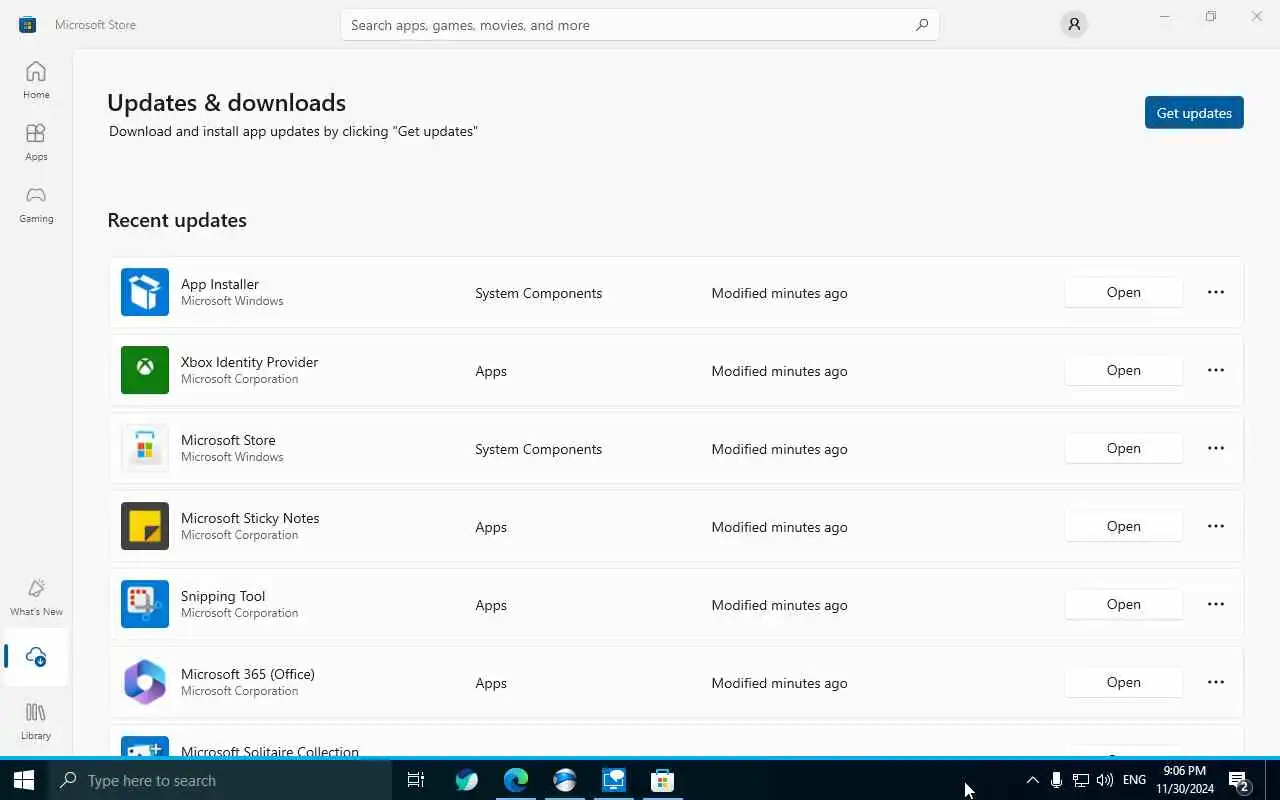
Task: Open Snipping Tool via Open button
Action: (1124, 604)
